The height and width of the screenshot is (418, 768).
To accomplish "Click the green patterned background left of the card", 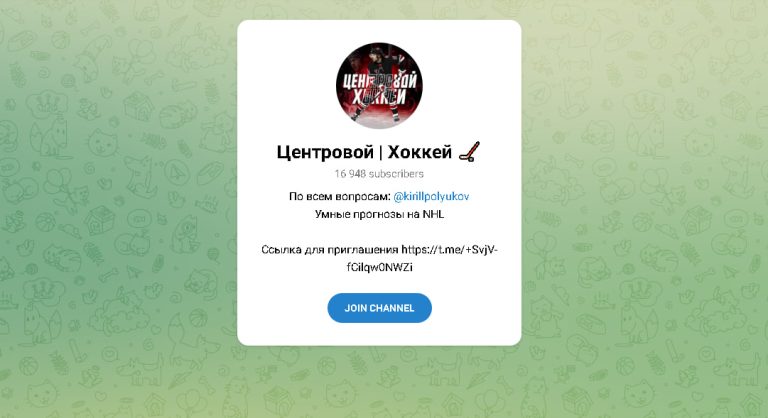I will pos(118,209).
